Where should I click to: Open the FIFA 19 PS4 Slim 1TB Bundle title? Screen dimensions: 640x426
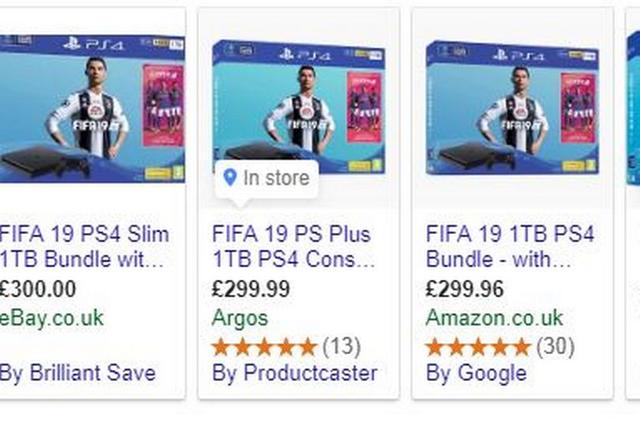tap(83, 247)
